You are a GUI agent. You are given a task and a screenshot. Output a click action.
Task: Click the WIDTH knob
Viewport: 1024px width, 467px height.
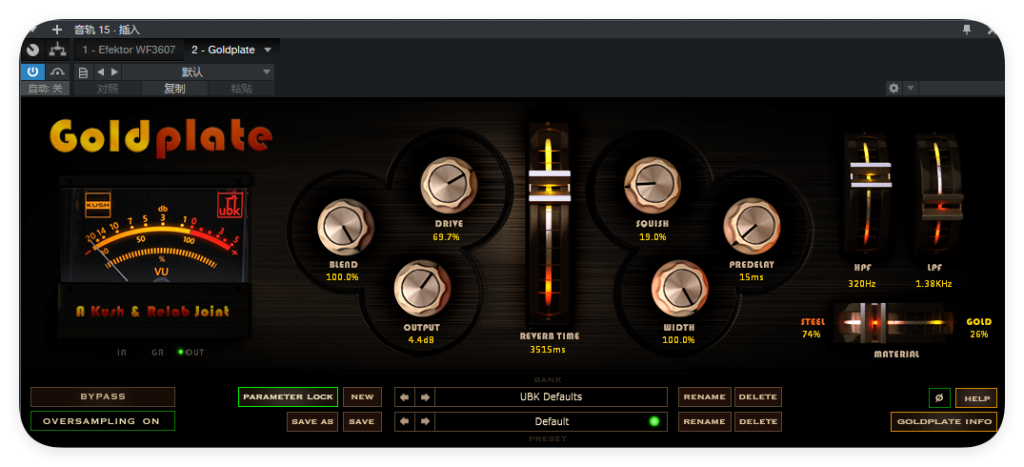(679, 289)
